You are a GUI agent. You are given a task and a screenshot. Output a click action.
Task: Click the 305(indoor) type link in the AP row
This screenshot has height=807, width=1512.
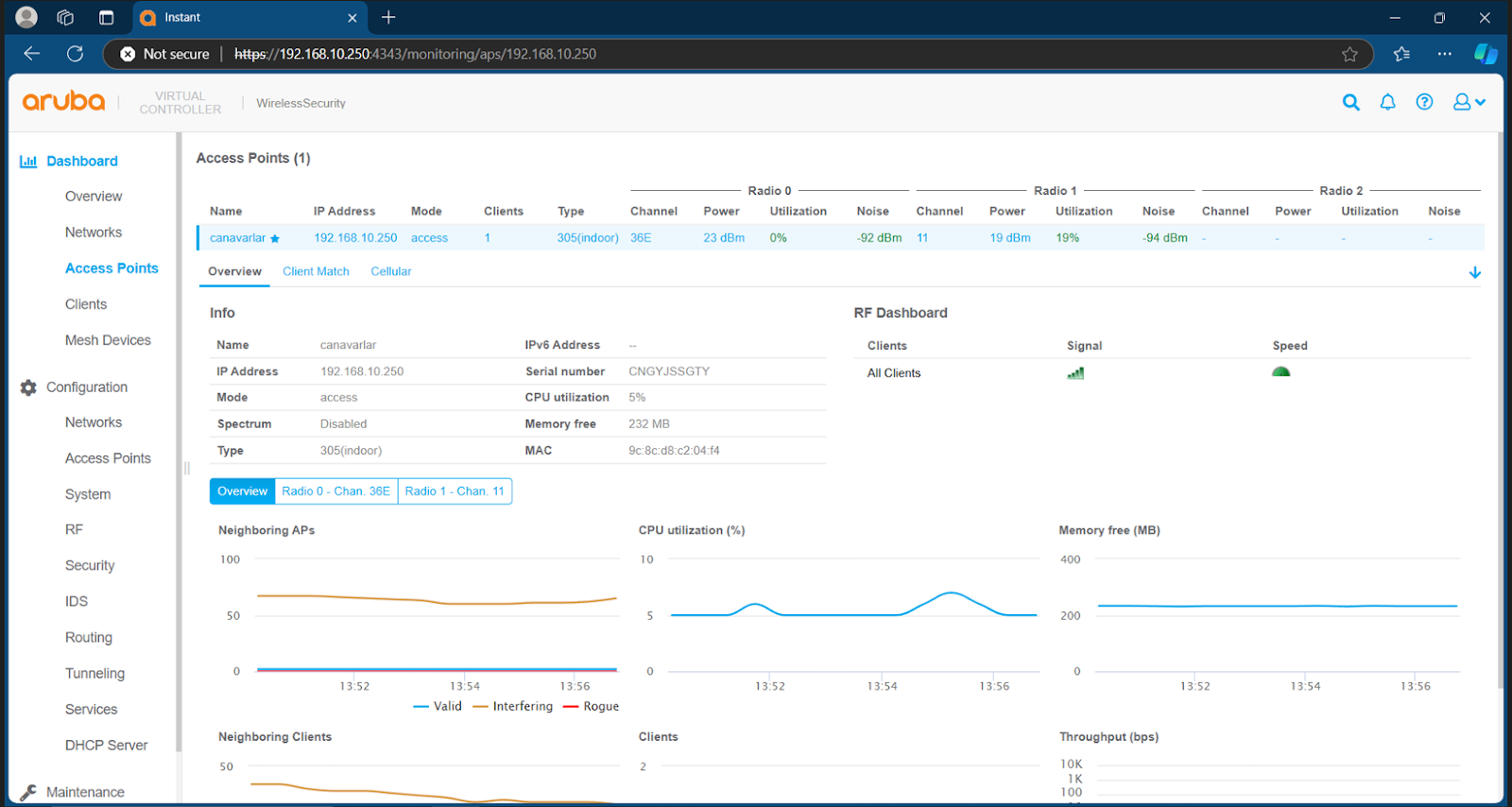[588, 238]
